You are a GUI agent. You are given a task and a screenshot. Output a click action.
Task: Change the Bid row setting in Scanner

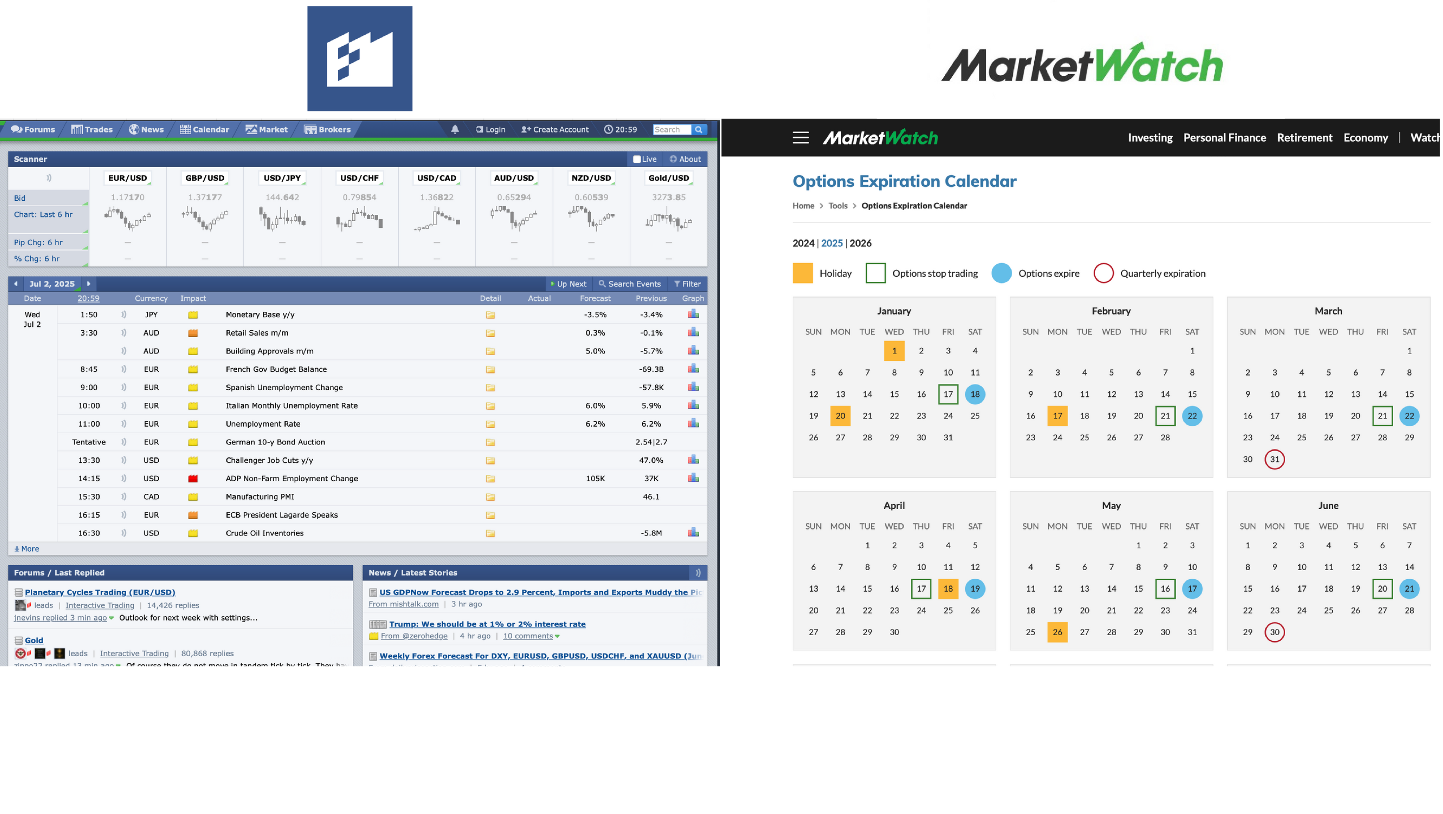coord(49,198)
